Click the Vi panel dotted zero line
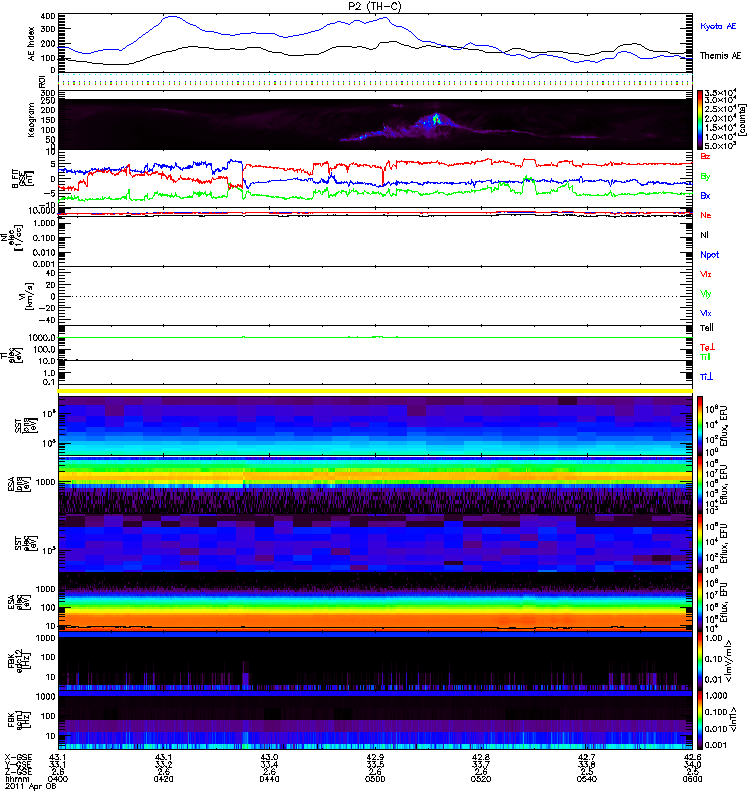This screenshot has height=800, width=750. (x=375, y=296)
